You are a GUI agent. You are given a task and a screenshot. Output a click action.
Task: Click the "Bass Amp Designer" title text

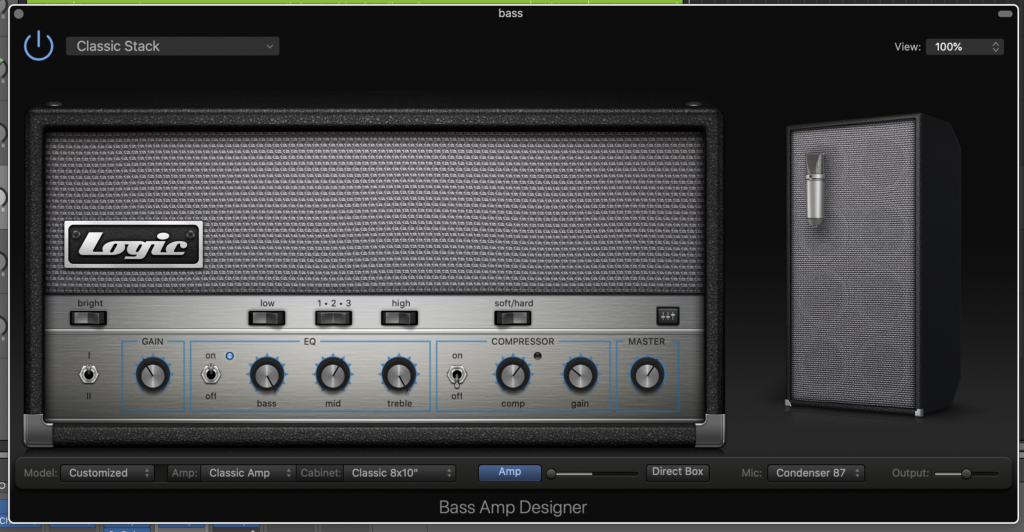[513, 507]
